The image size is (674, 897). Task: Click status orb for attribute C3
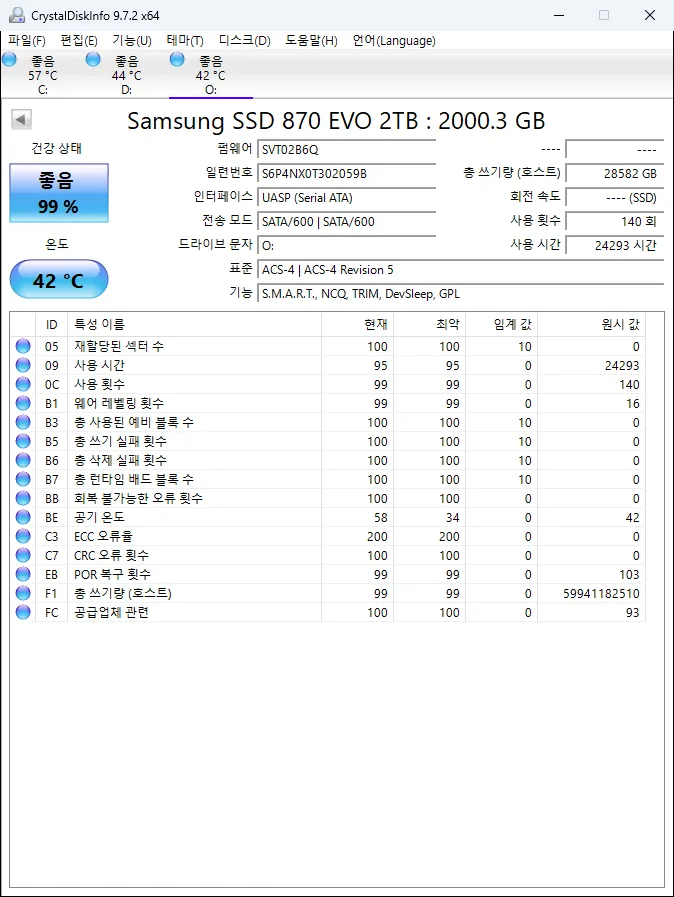click(23, 536)
